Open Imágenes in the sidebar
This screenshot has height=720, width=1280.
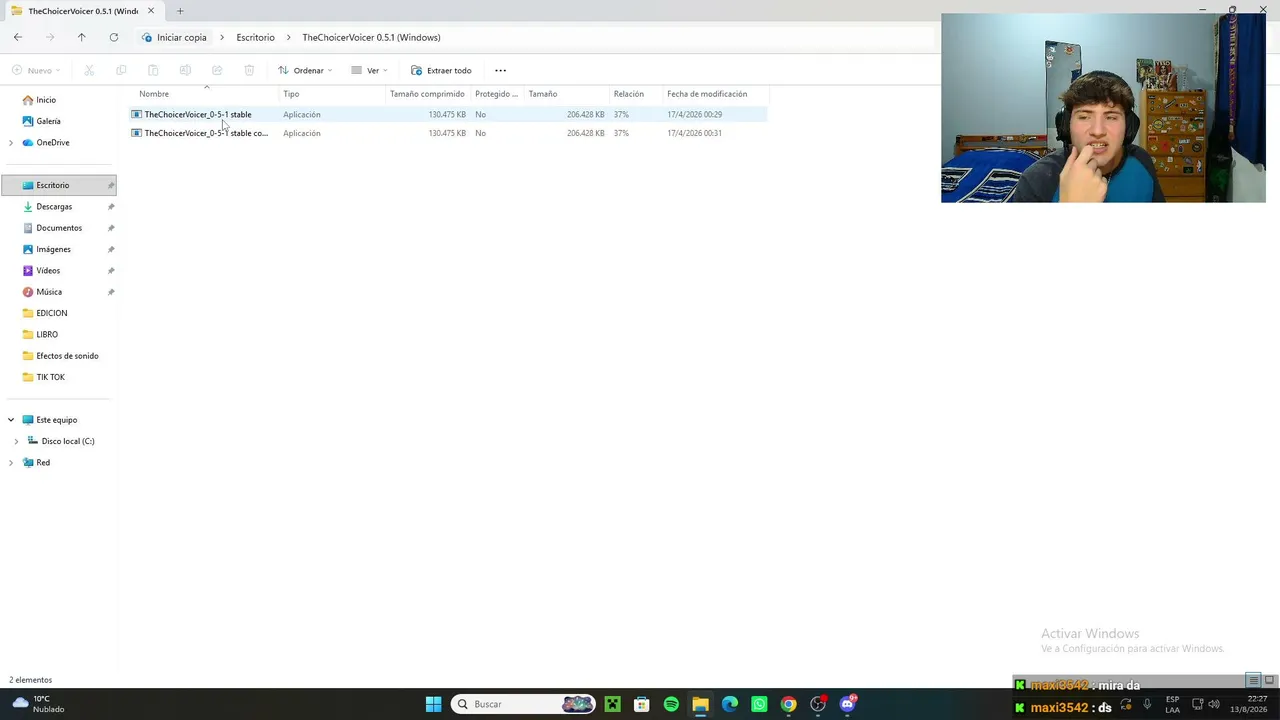(x=53, y=249)
